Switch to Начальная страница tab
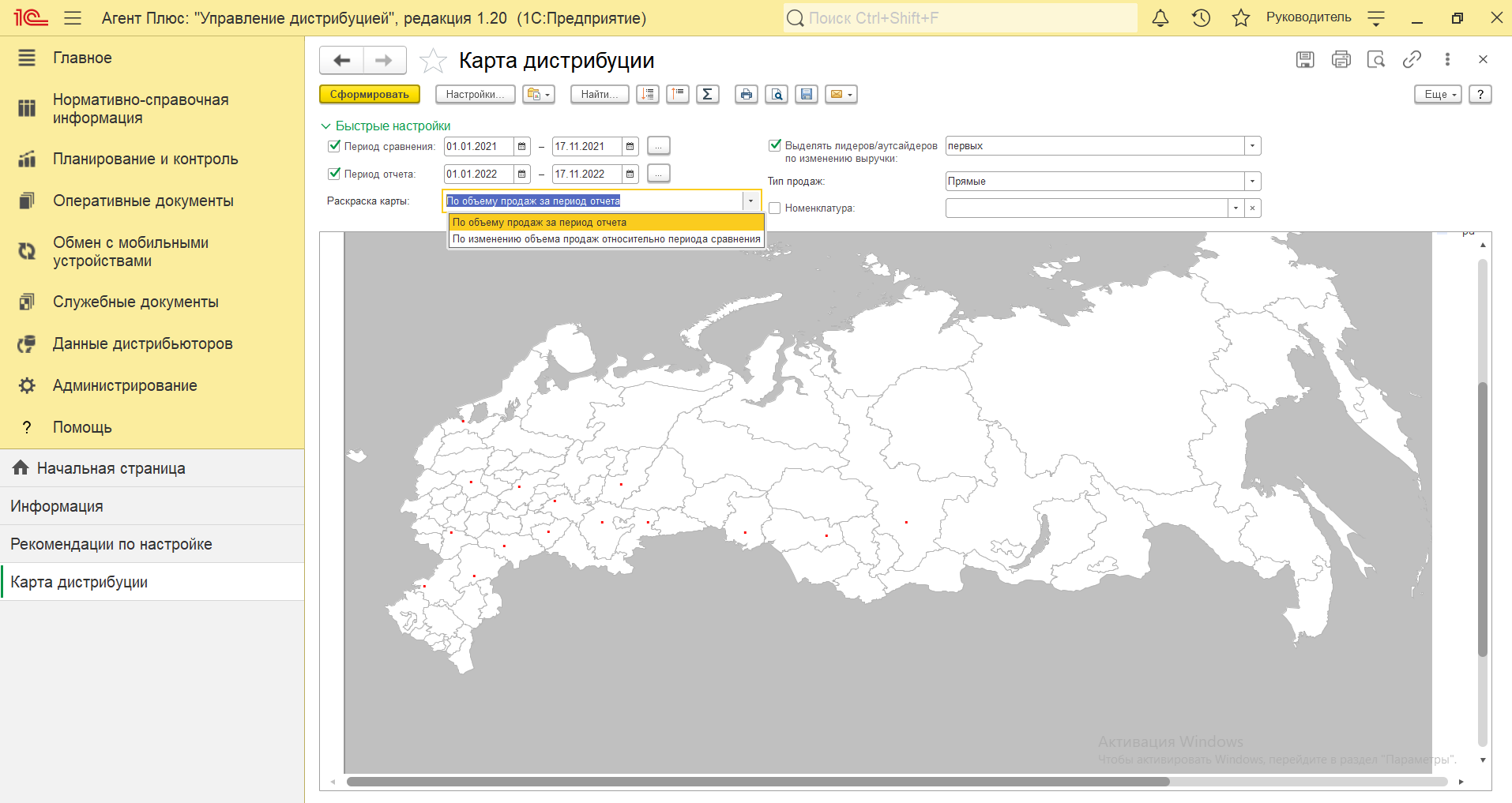This screenshot has width=1512, height=803. (x=152, y=468)
